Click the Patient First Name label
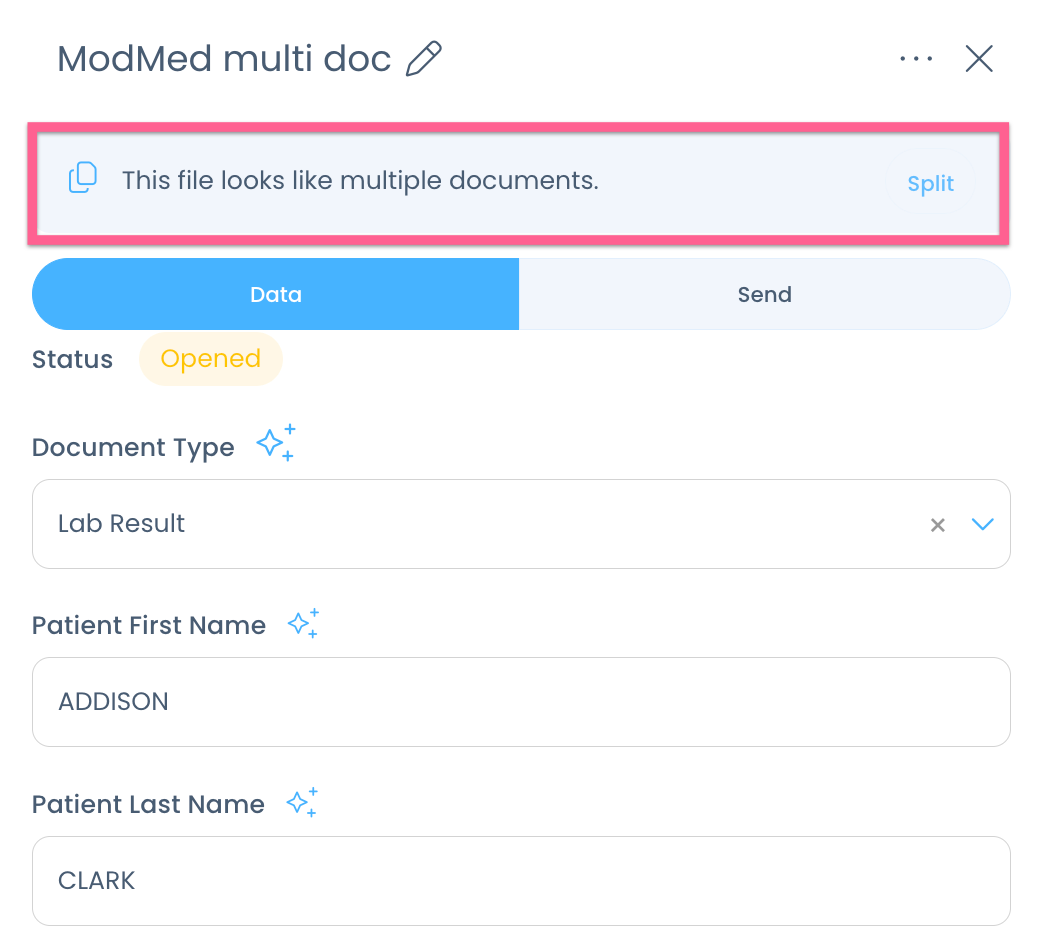Viewport: 1040px width, 940px height. tap(149, 625)
